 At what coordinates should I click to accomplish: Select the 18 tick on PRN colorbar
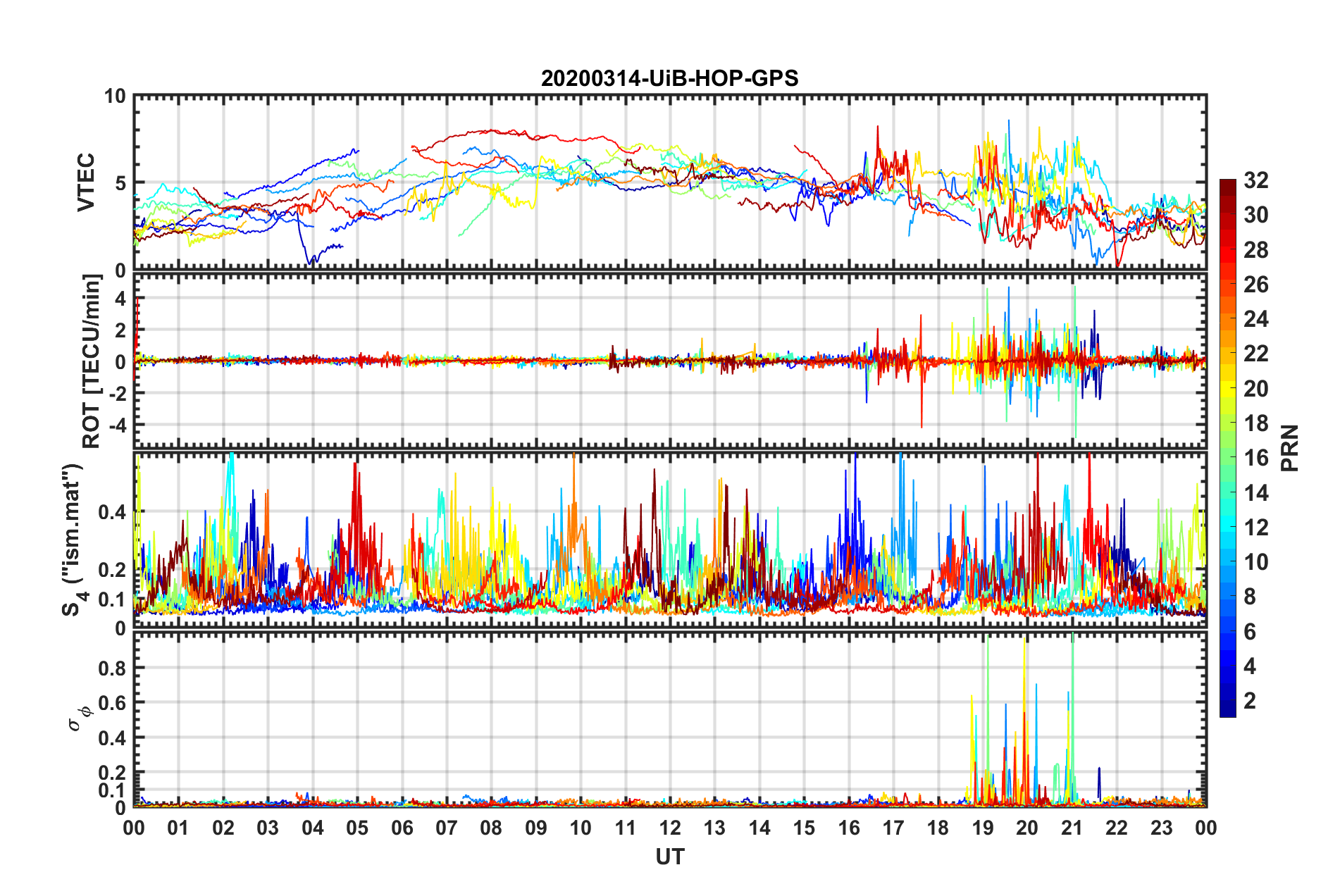[x=1256, y=423]
